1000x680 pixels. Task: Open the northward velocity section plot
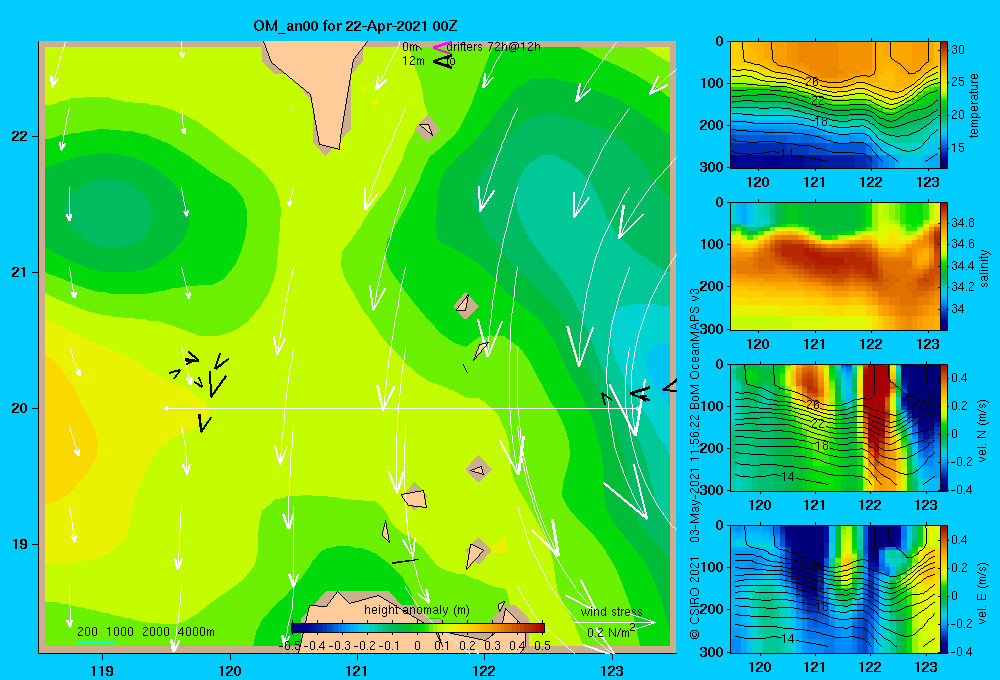click(834, 427)
